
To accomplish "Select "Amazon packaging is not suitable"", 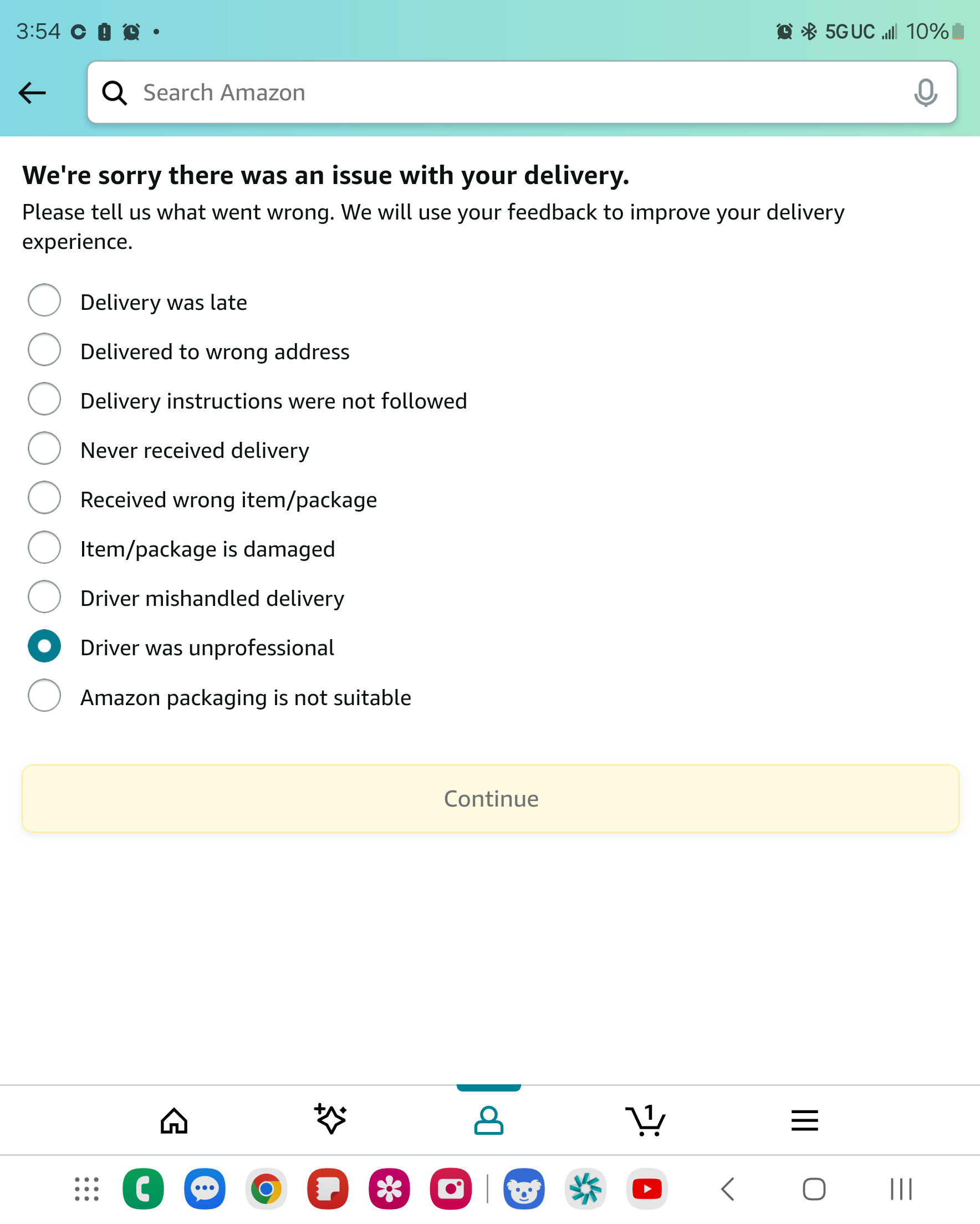I will tap(44, 696).
